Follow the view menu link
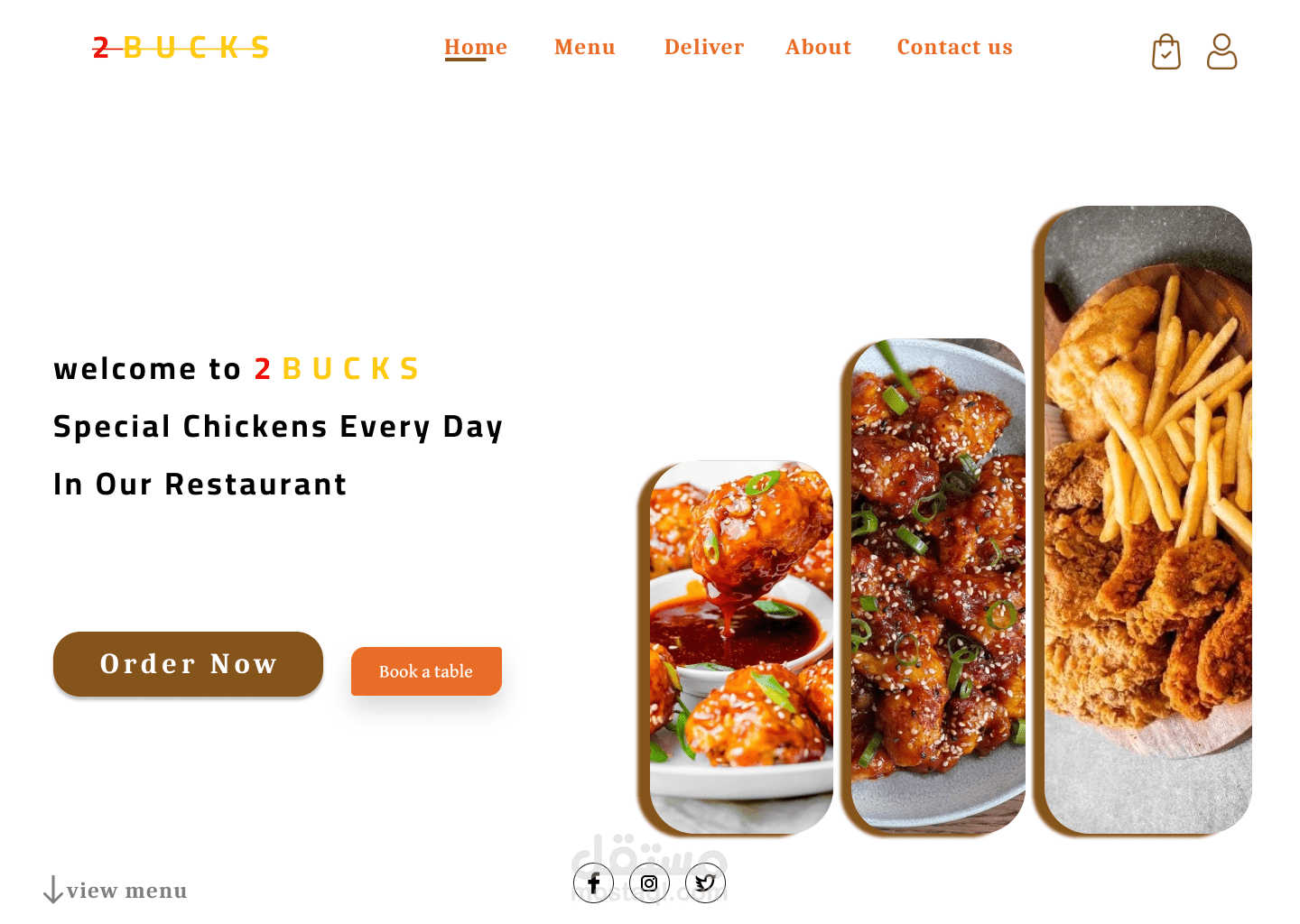Image resolution: width=1300 pixels, height=924 pixels. coord(126,891)
